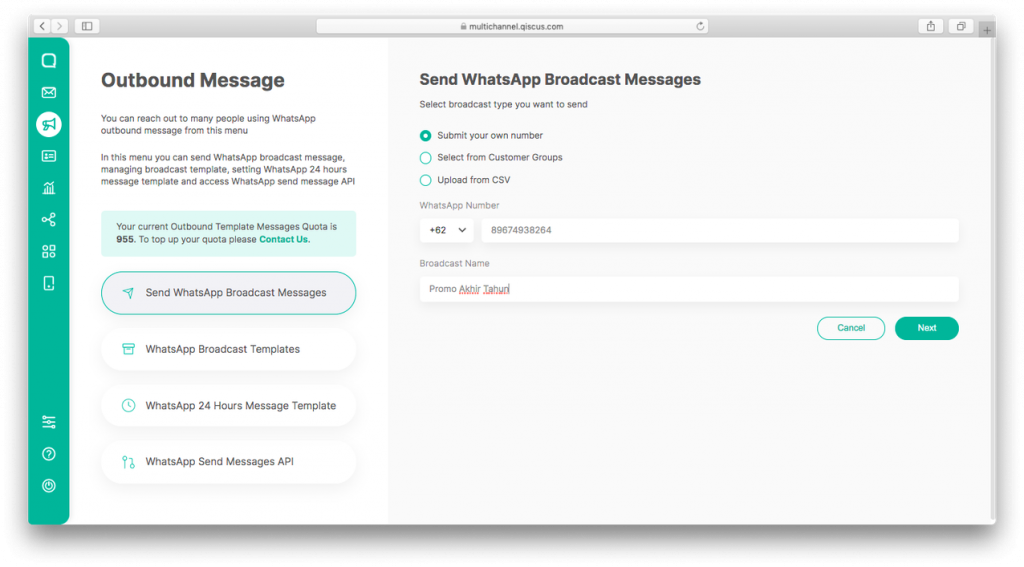Screen dimensions: 1024x567
Task: Expand the +62 country code dropdown
Action: tap(447, 231)
